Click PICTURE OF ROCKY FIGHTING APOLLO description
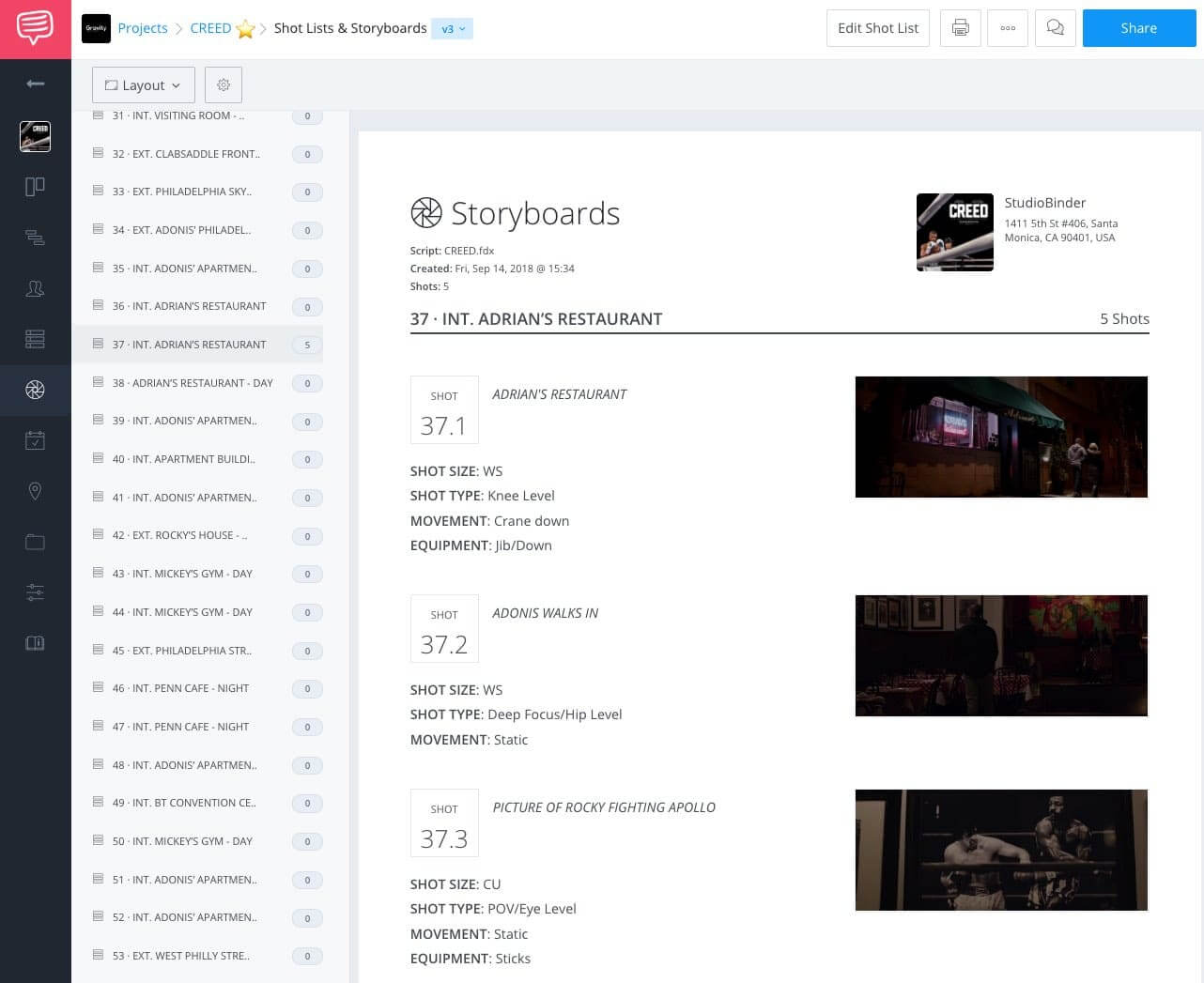 coord(604,807)
